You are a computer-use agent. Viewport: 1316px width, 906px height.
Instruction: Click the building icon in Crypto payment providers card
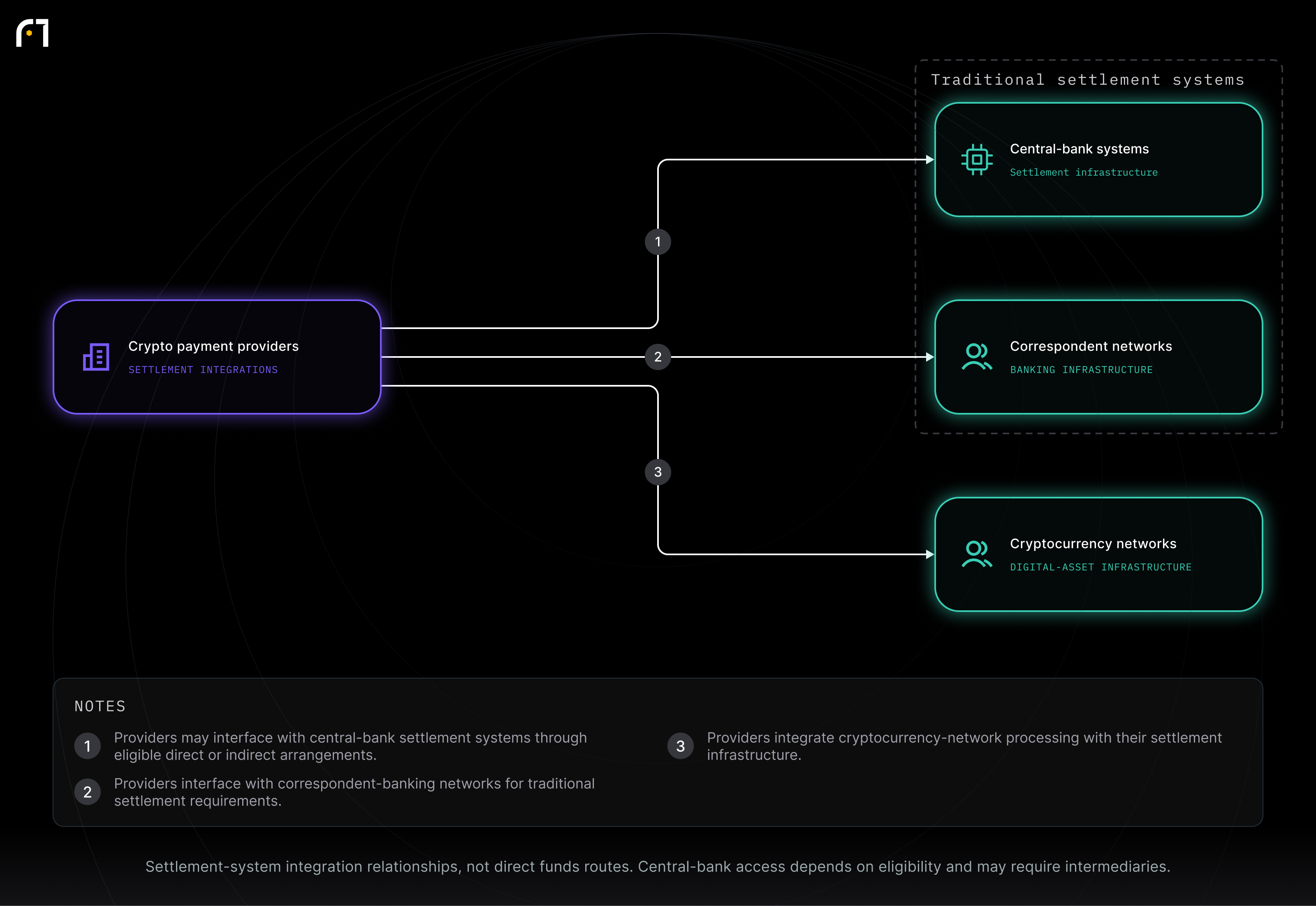pyautogui.click(x=96, y=357)
